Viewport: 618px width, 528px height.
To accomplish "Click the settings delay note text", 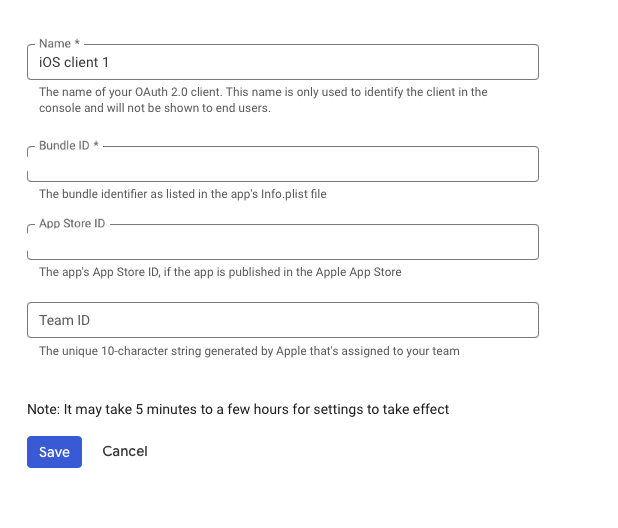I will 238,409.
